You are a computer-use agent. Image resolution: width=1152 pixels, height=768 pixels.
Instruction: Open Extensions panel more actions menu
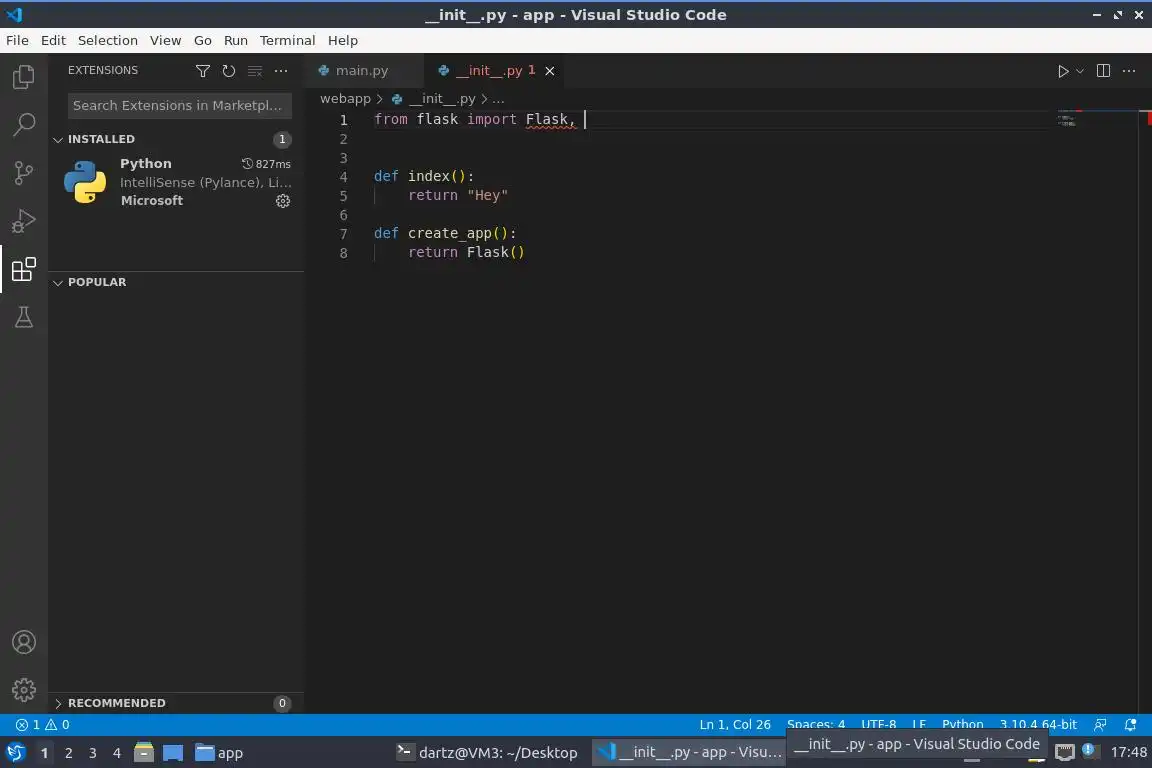(x=281, y=71)
